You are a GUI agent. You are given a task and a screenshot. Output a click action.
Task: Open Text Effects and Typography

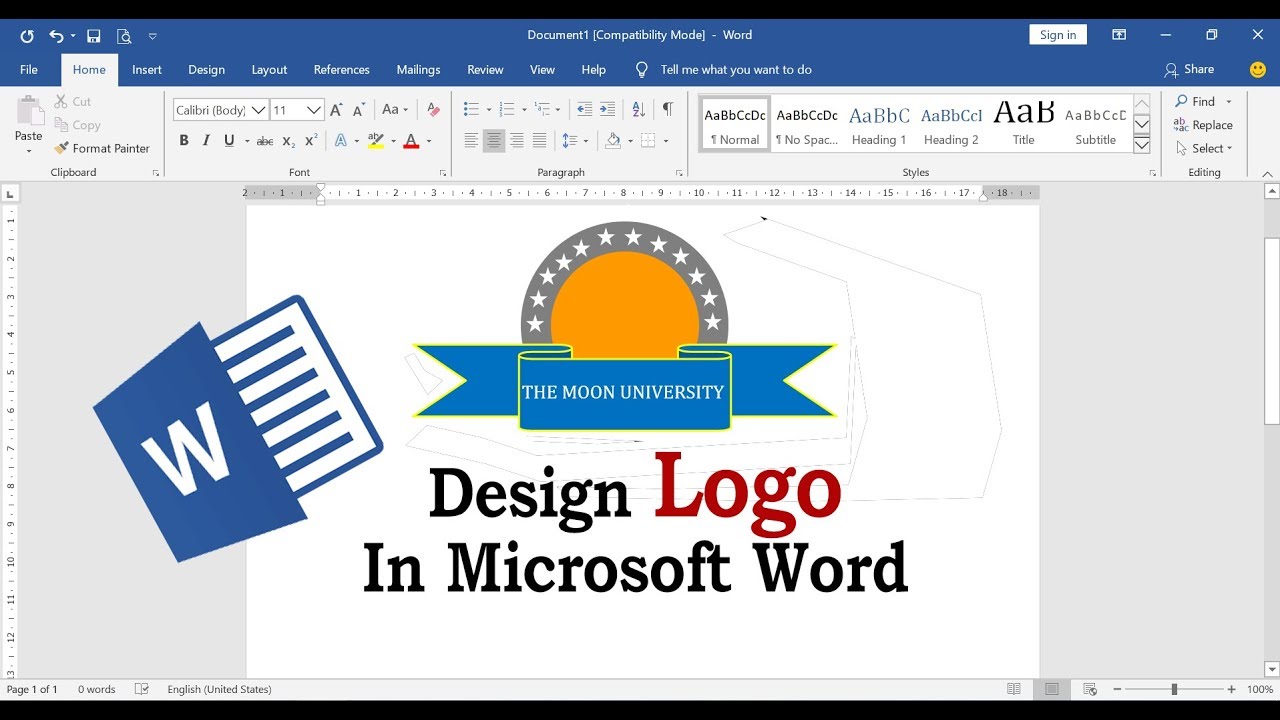(x=341, y=141)
